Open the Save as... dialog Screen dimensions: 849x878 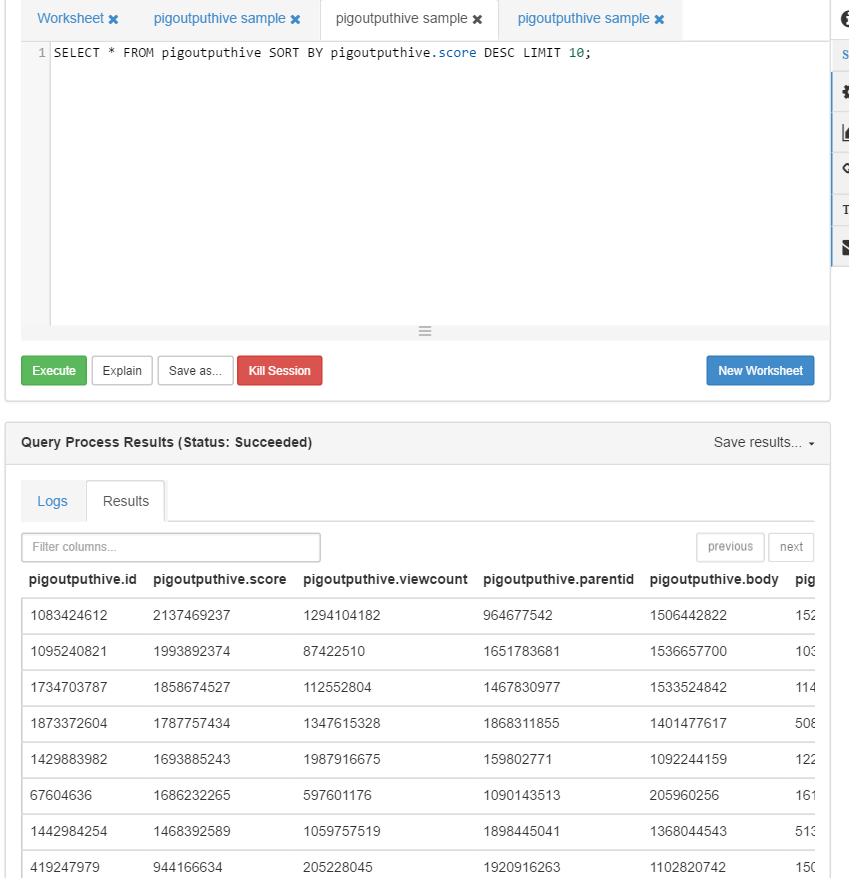(x=195, y=371)
